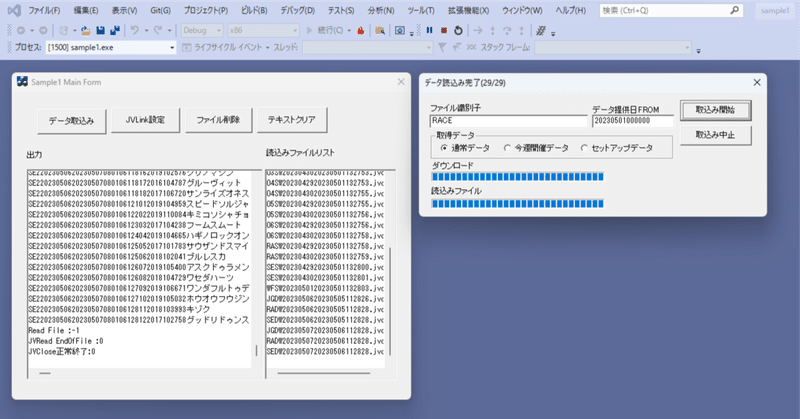Image resolution: width=800 pixels, height=419 pixels.
Task: Open the 拡張機能(X) menu
Action: pos(468,10)
